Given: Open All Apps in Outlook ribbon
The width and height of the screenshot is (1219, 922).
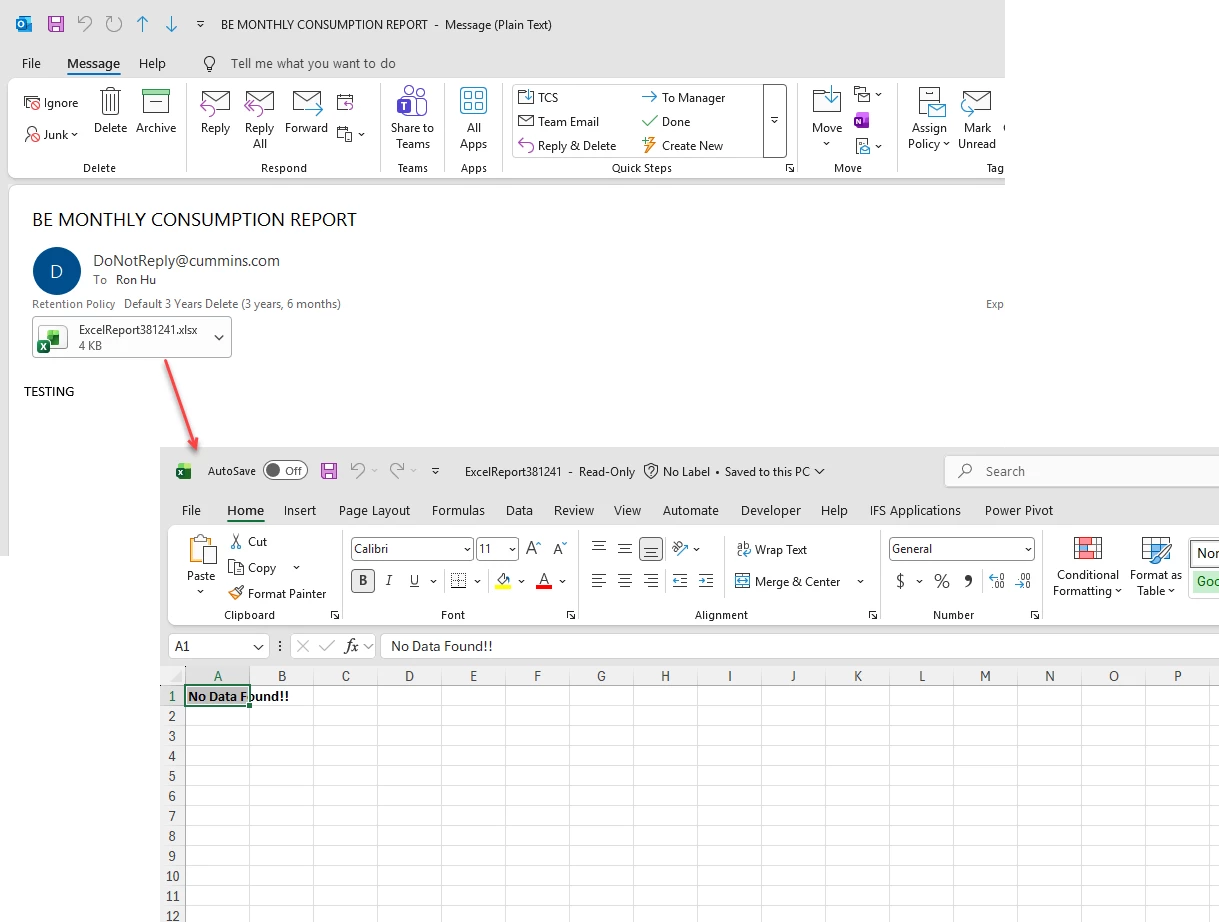Looking at the screenshot, I should tap(473, 118).
